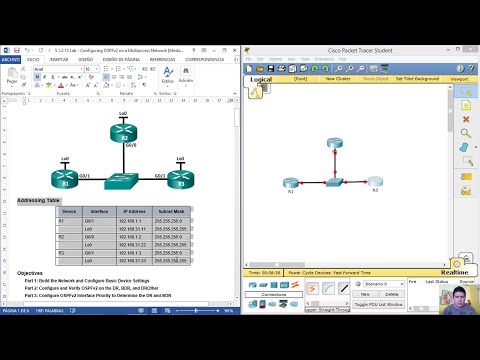Toggle Italic (K) in Word ribbon

click(45, 77)
